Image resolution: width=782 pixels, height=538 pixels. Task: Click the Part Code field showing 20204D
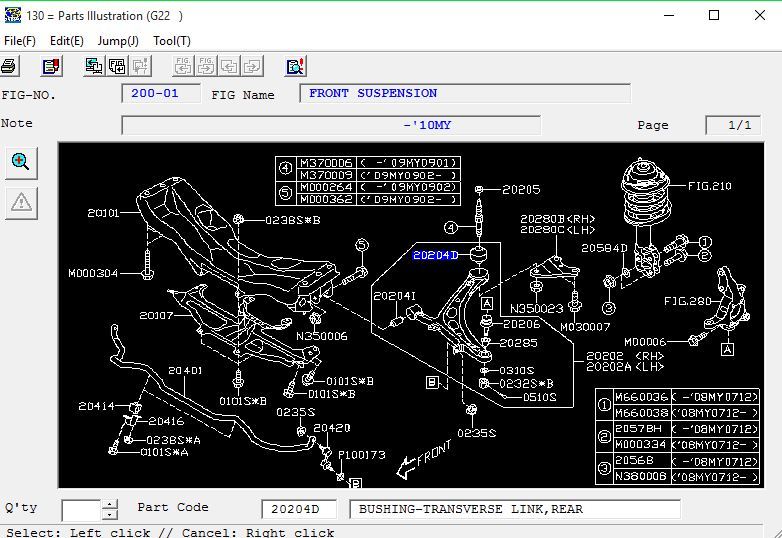(x=298, y=509)
